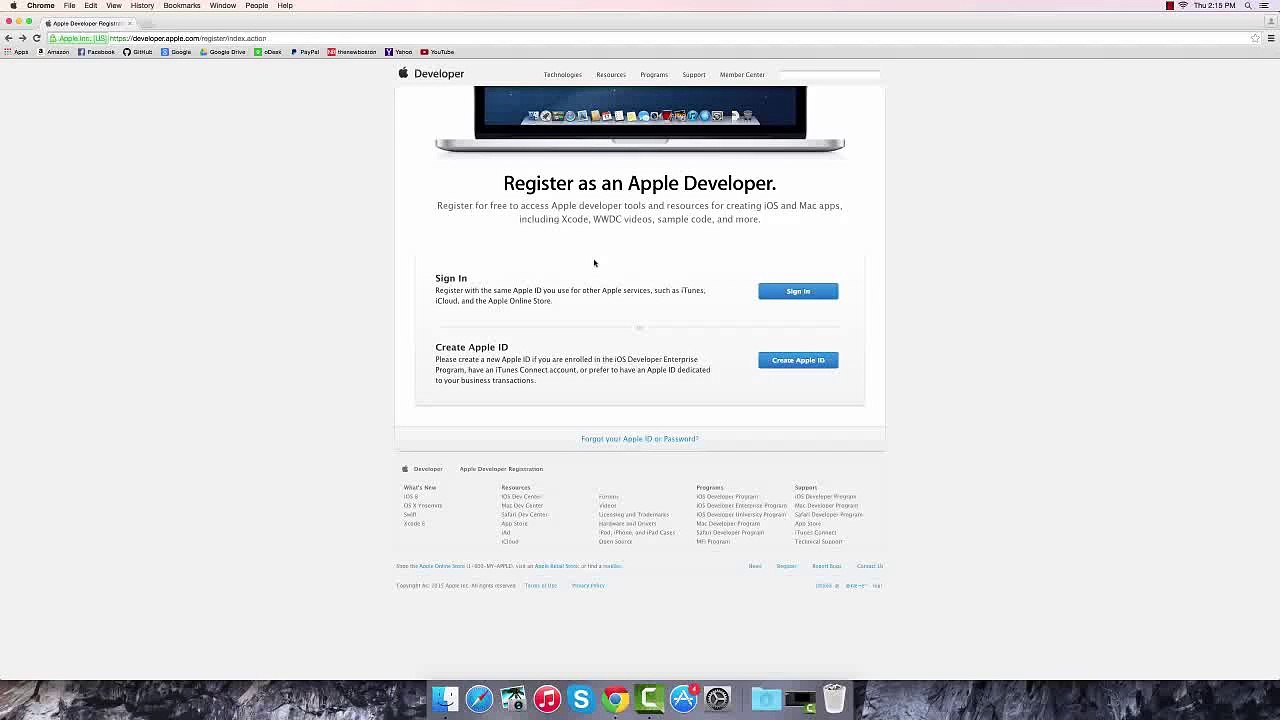The width and height of the screenshot is (1280, 720).
Task: Open the Facebook bookmark
Action: click(x=96, y=52)
